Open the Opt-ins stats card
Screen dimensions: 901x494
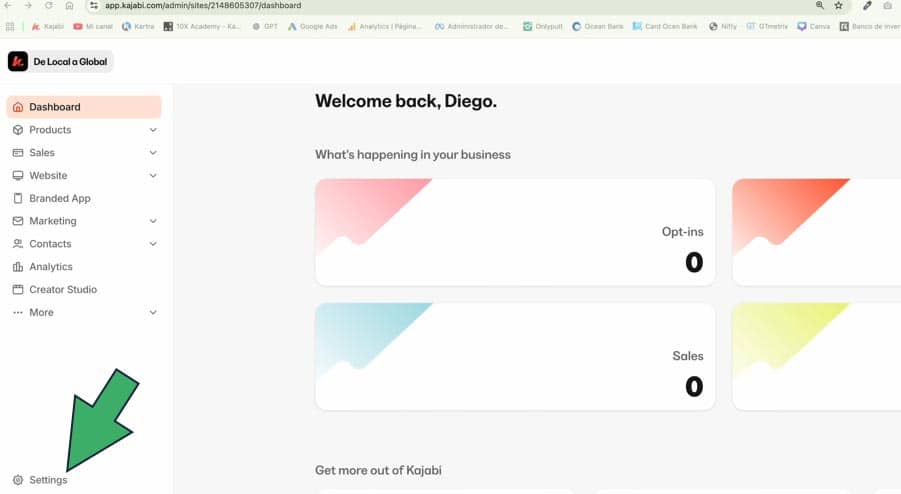click(x=515, y=232)
